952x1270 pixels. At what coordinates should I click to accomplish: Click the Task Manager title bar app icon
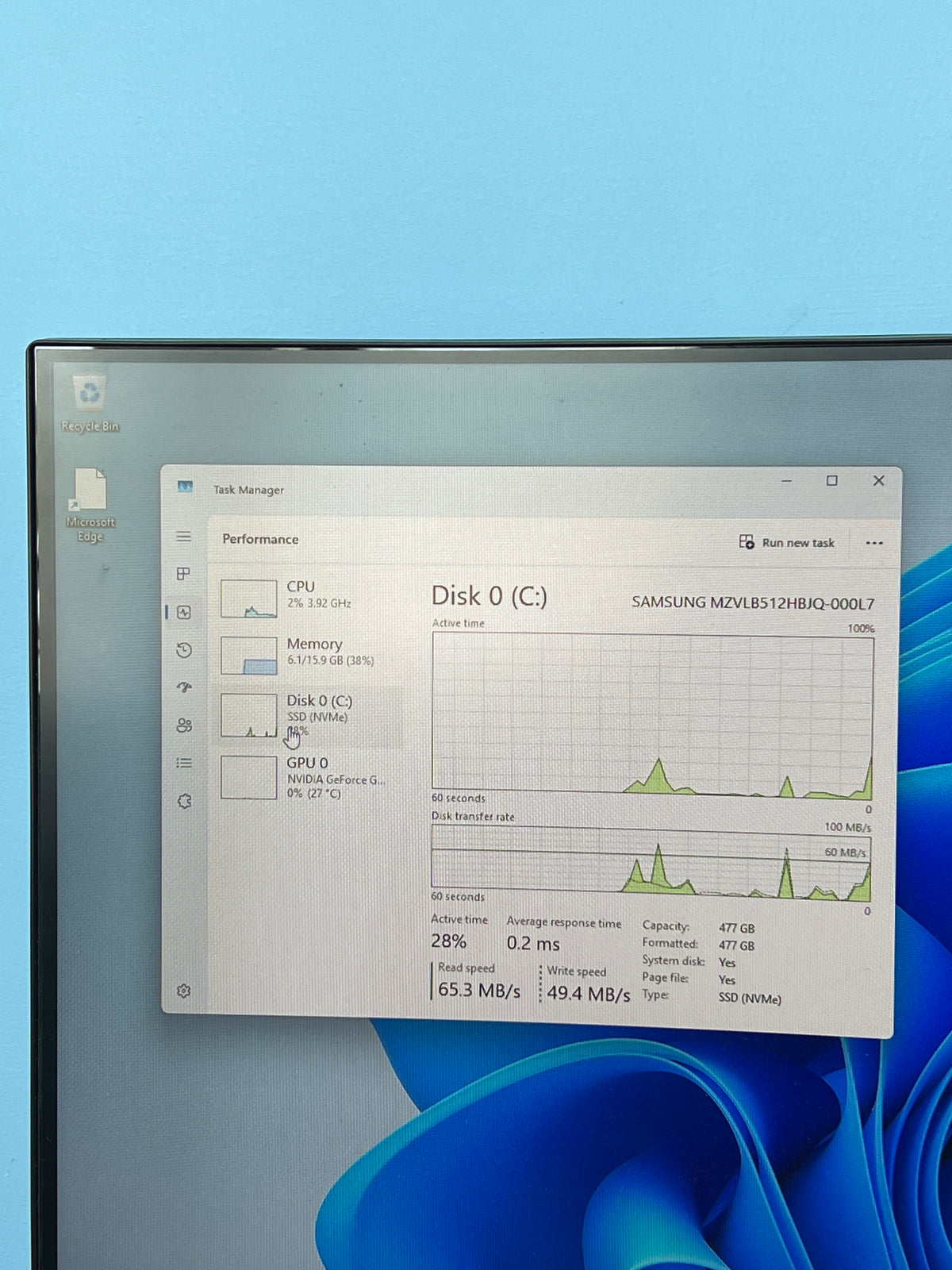pyautogui.click(x=185, y=487)
